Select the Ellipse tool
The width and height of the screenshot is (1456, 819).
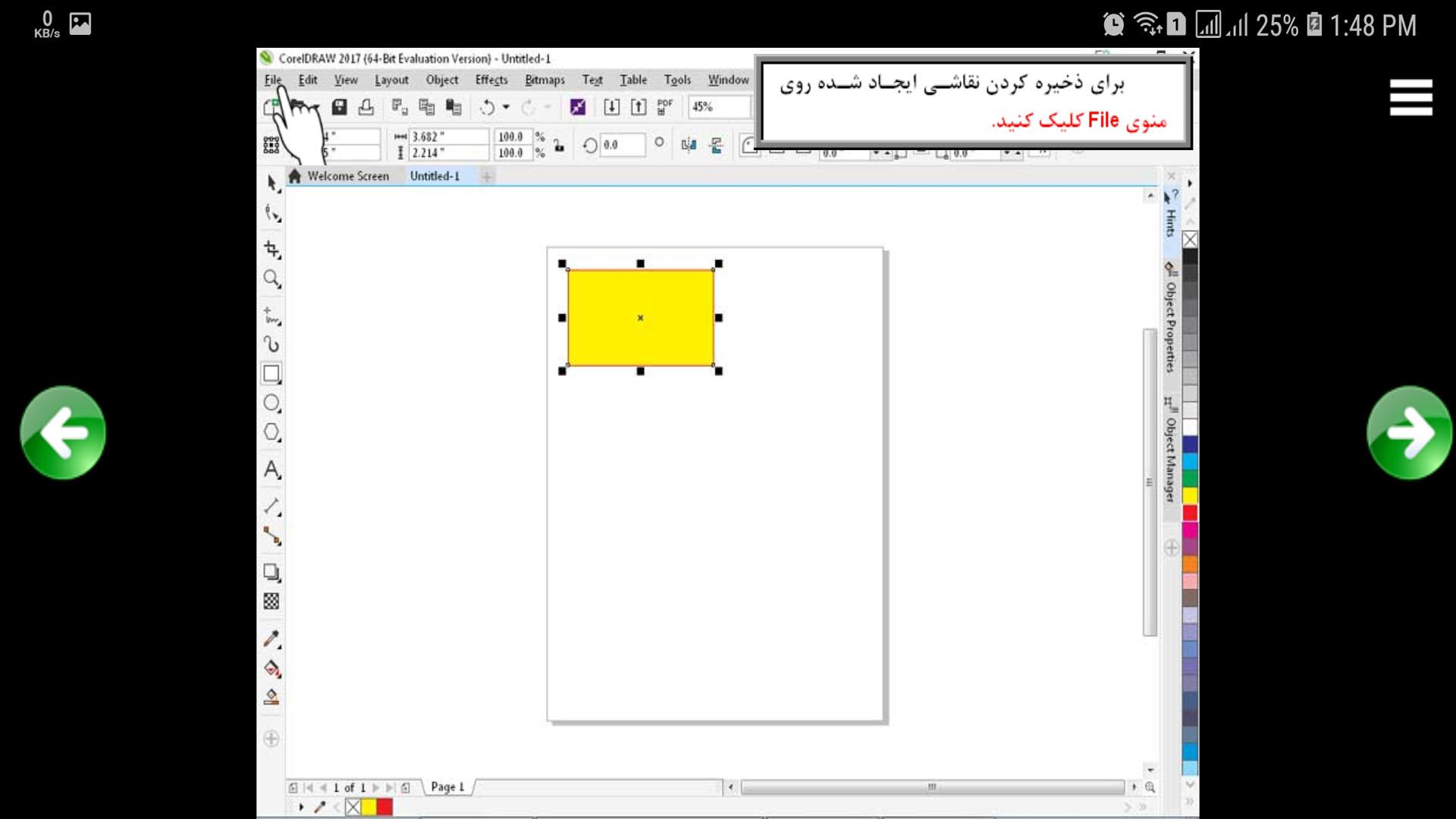click(x=271, y=403)
